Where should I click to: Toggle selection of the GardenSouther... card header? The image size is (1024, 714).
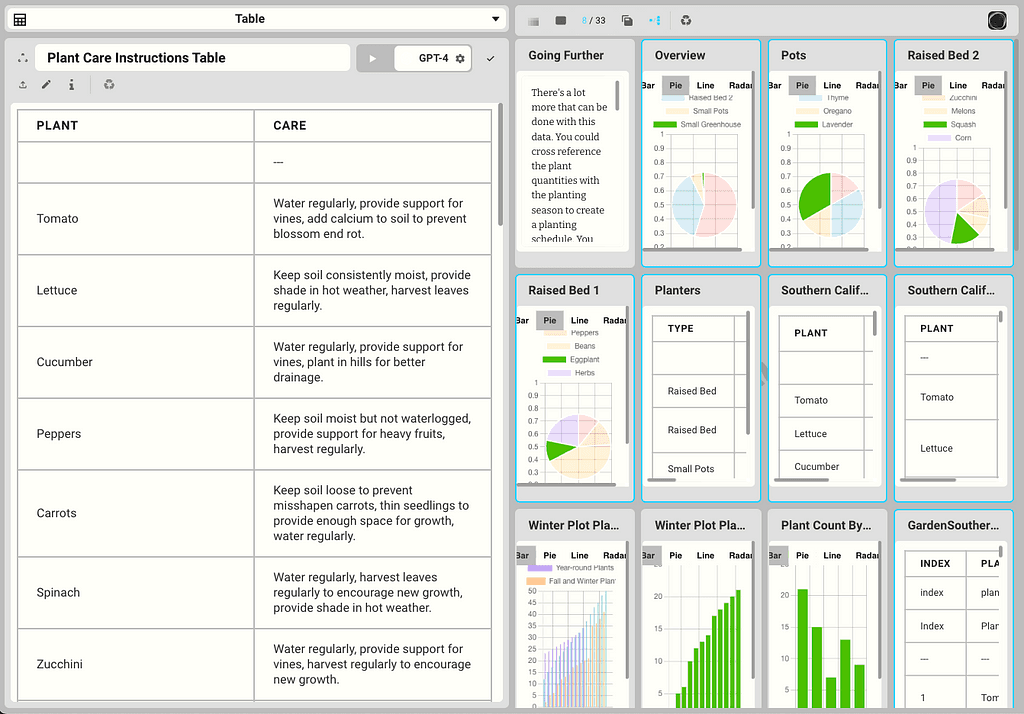(953, 526)
